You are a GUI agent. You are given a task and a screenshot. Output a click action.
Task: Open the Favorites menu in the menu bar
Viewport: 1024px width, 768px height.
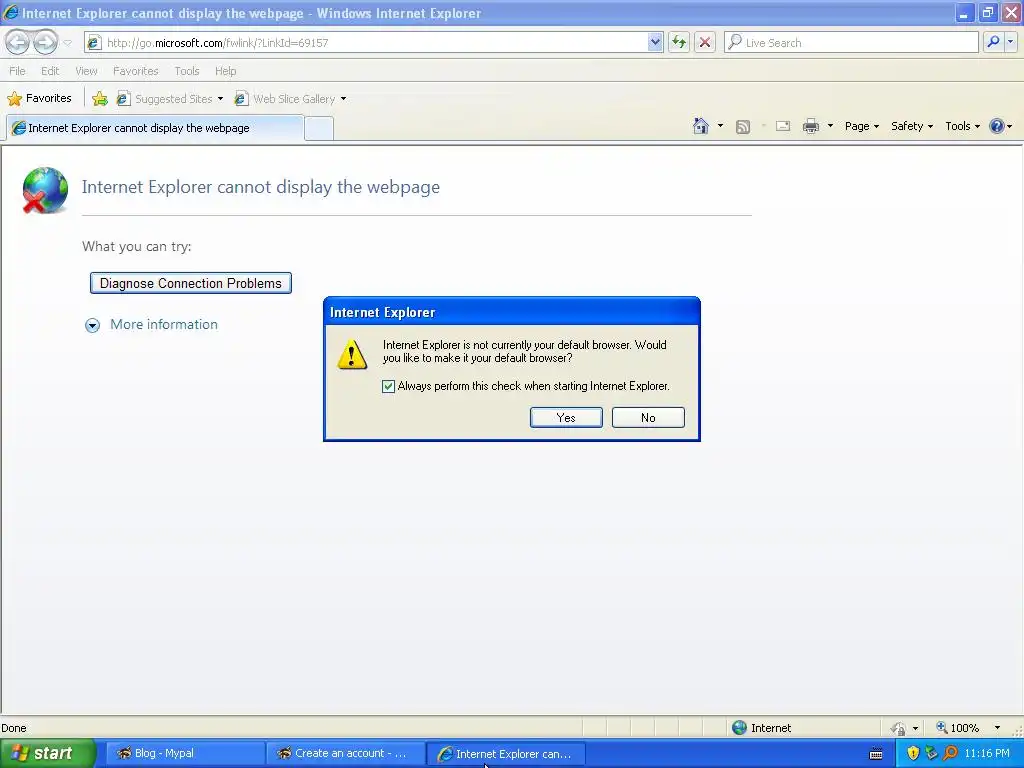coord(135,71)
